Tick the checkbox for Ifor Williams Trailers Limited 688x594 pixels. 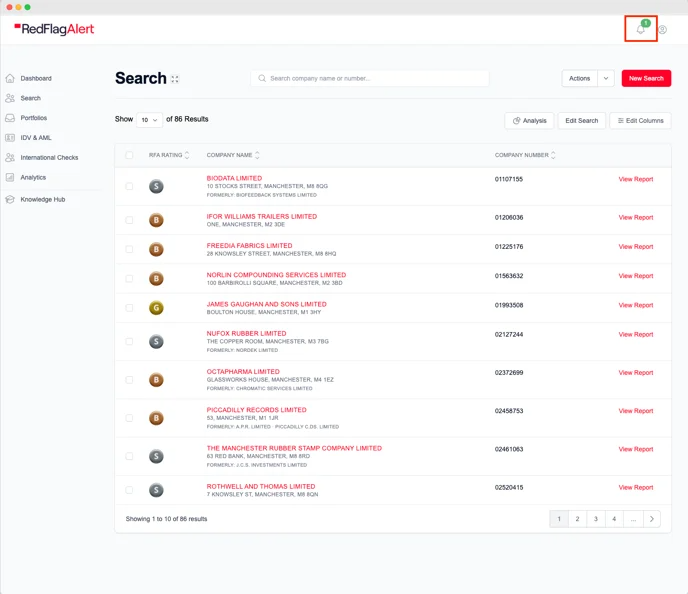pyautogui.click(x=129, y=220)
